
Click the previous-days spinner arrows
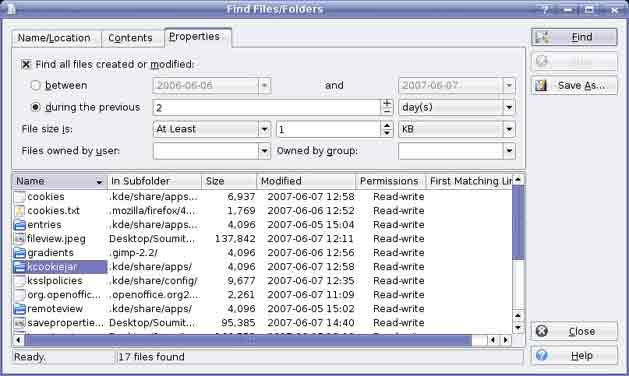[387, 108]
